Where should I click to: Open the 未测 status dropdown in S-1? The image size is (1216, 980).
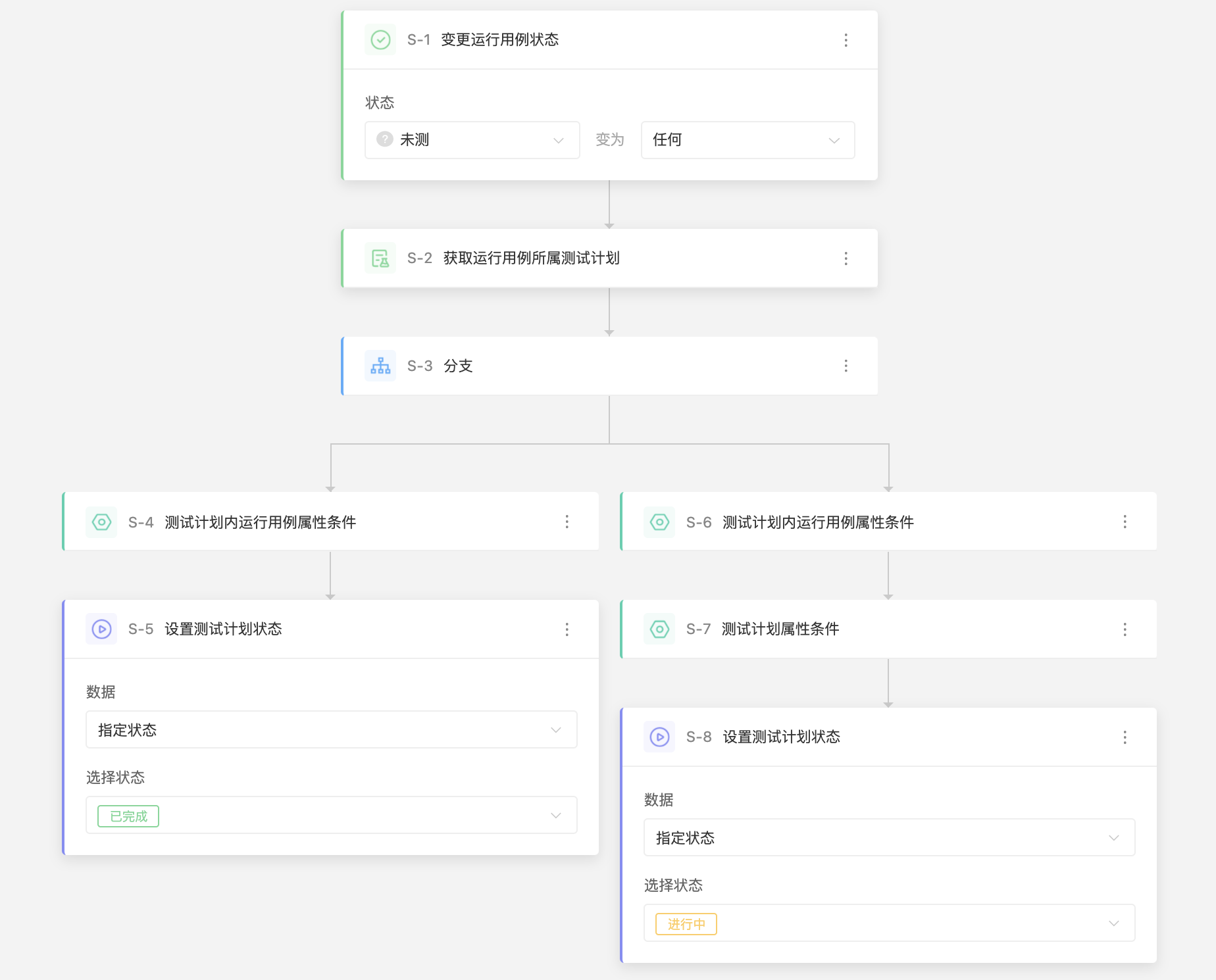472,140
